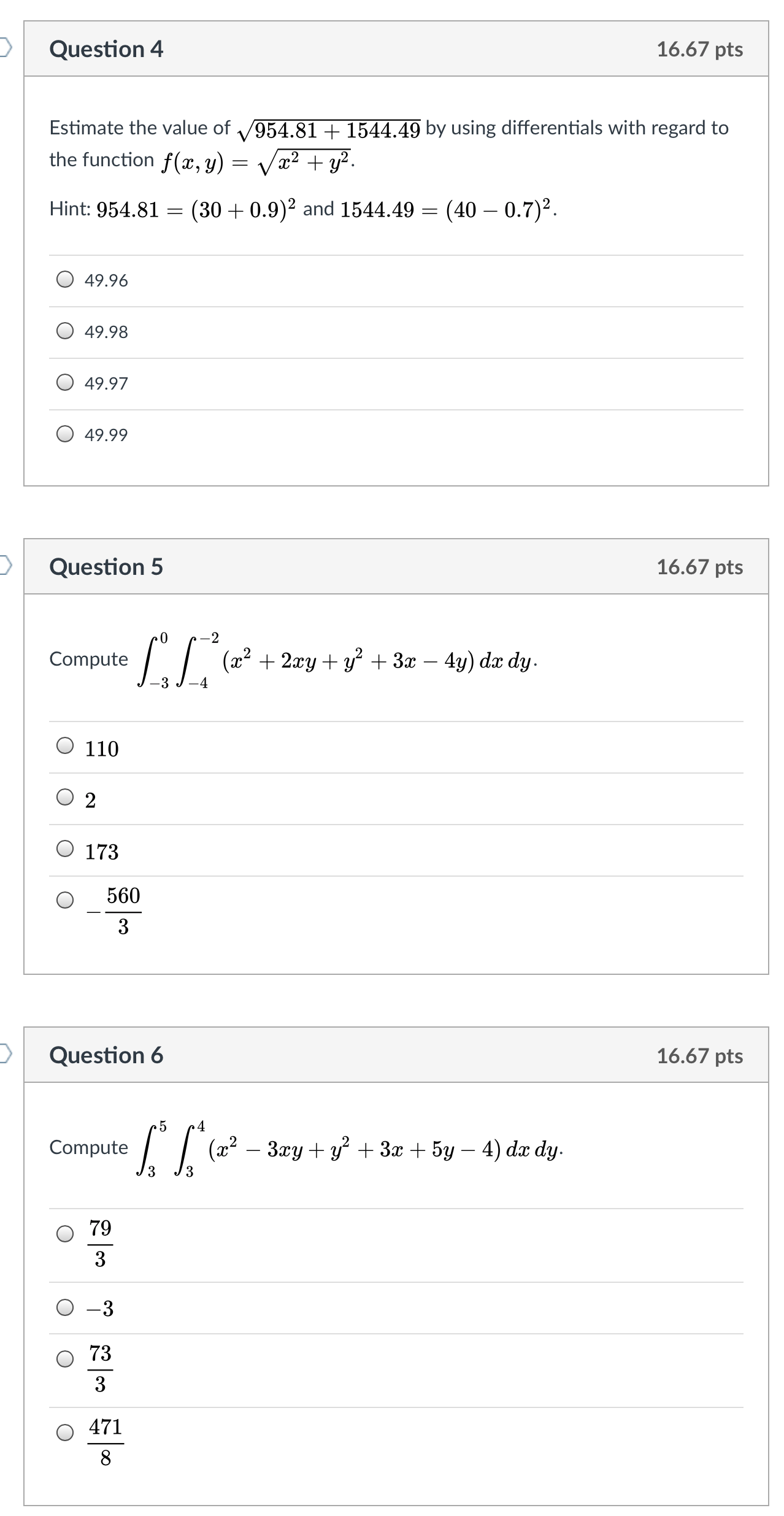This screenshot has width=784, height=1516.
Task: Pick the negative 560/3 answer
Action: (x=65, y=900)
